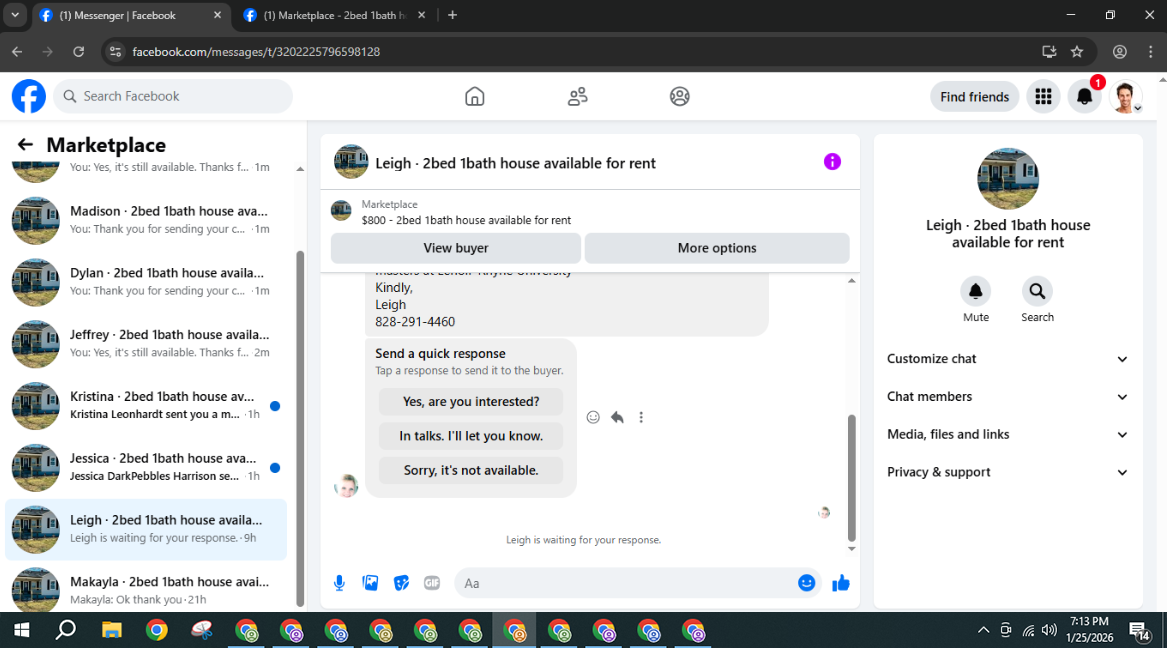Send 'Sorry, it's not available.' response
This screenshot has height=648, width=1167.
471,470
